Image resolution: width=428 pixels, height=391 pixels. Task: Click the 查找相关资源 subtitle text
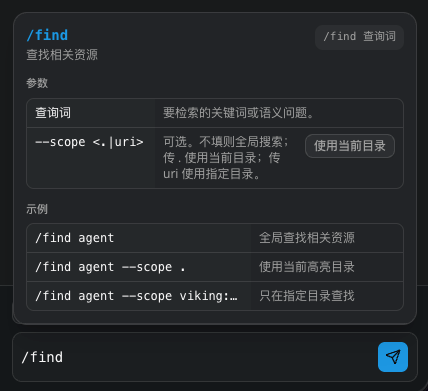(x=62, y=55)
